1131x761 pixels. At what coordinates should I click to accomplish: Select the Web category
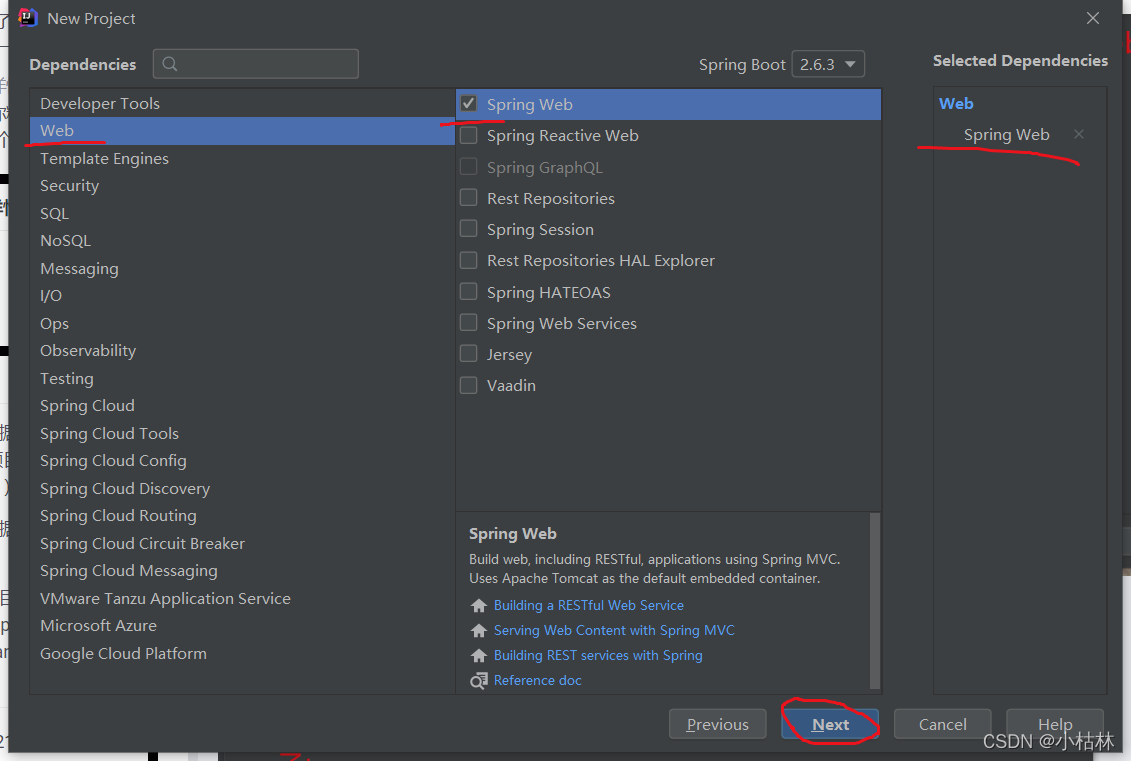click(x=242, y=131)
